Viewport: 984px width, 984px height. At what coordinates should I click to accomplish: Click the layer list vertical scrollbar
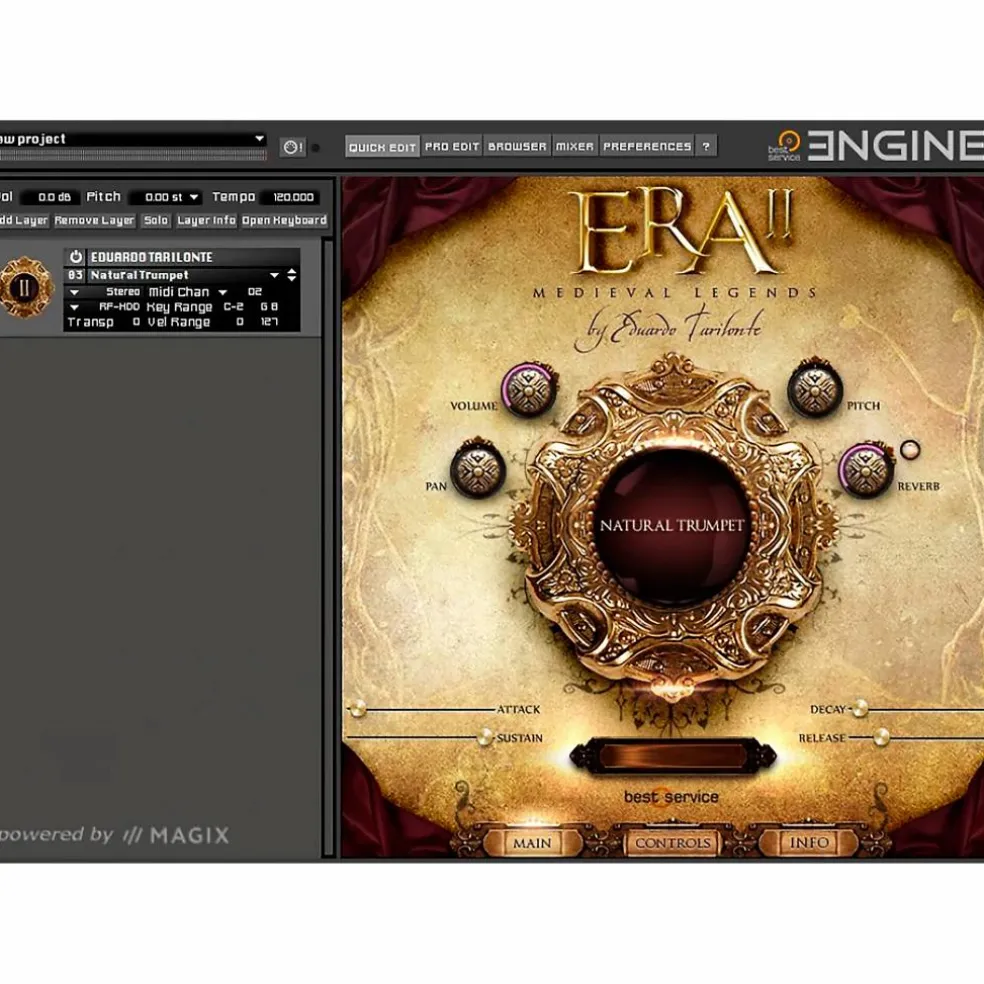[x=329, y=546]
